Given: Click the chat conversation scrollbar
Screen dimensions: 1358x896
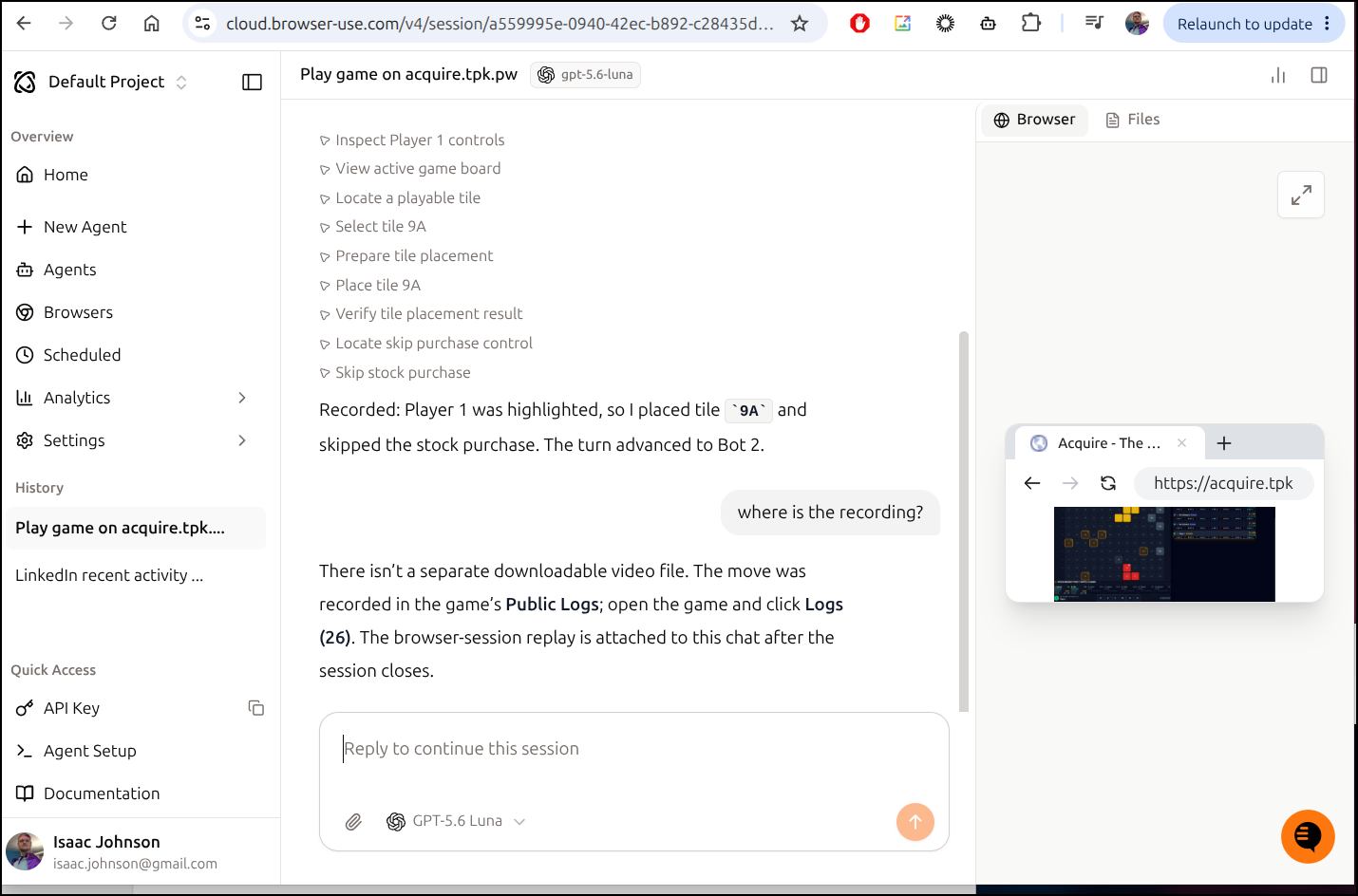Looking at the screenshot, I should click(964, 521).
